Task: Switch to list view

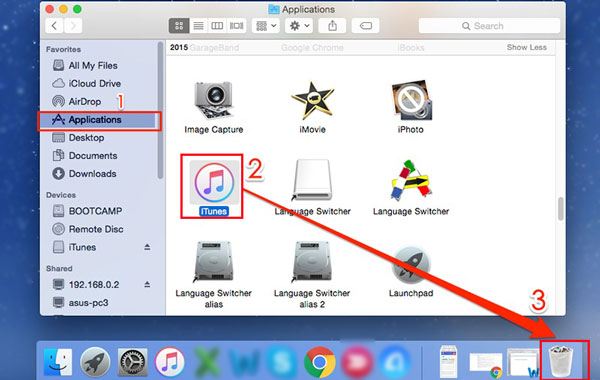Action: 198,26
